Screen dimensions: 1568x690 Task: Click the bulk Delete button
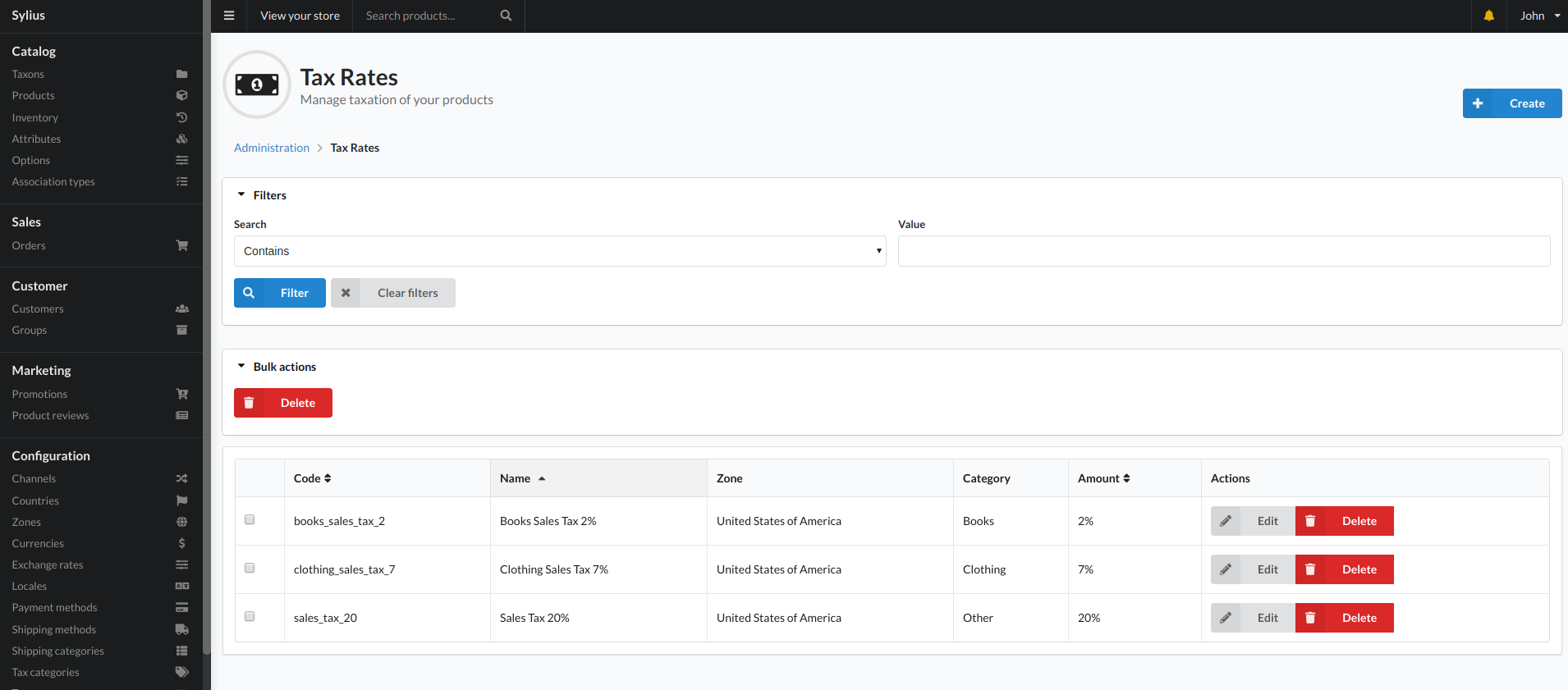coord(283,403)
